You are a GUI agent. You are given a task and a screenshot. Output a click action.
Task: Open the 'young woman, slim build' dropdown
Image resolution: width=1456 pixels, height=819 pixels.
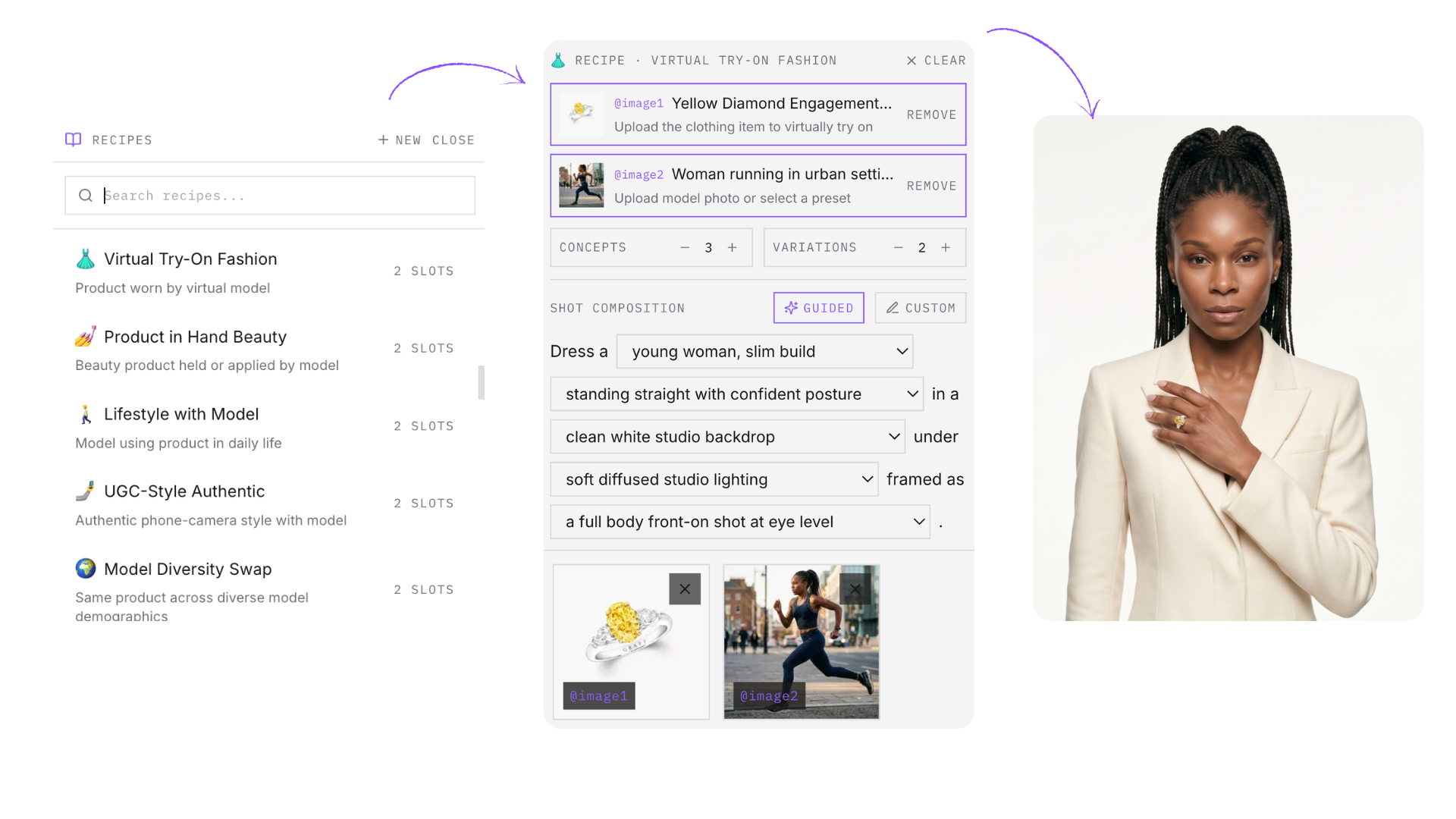click(765, 352)
